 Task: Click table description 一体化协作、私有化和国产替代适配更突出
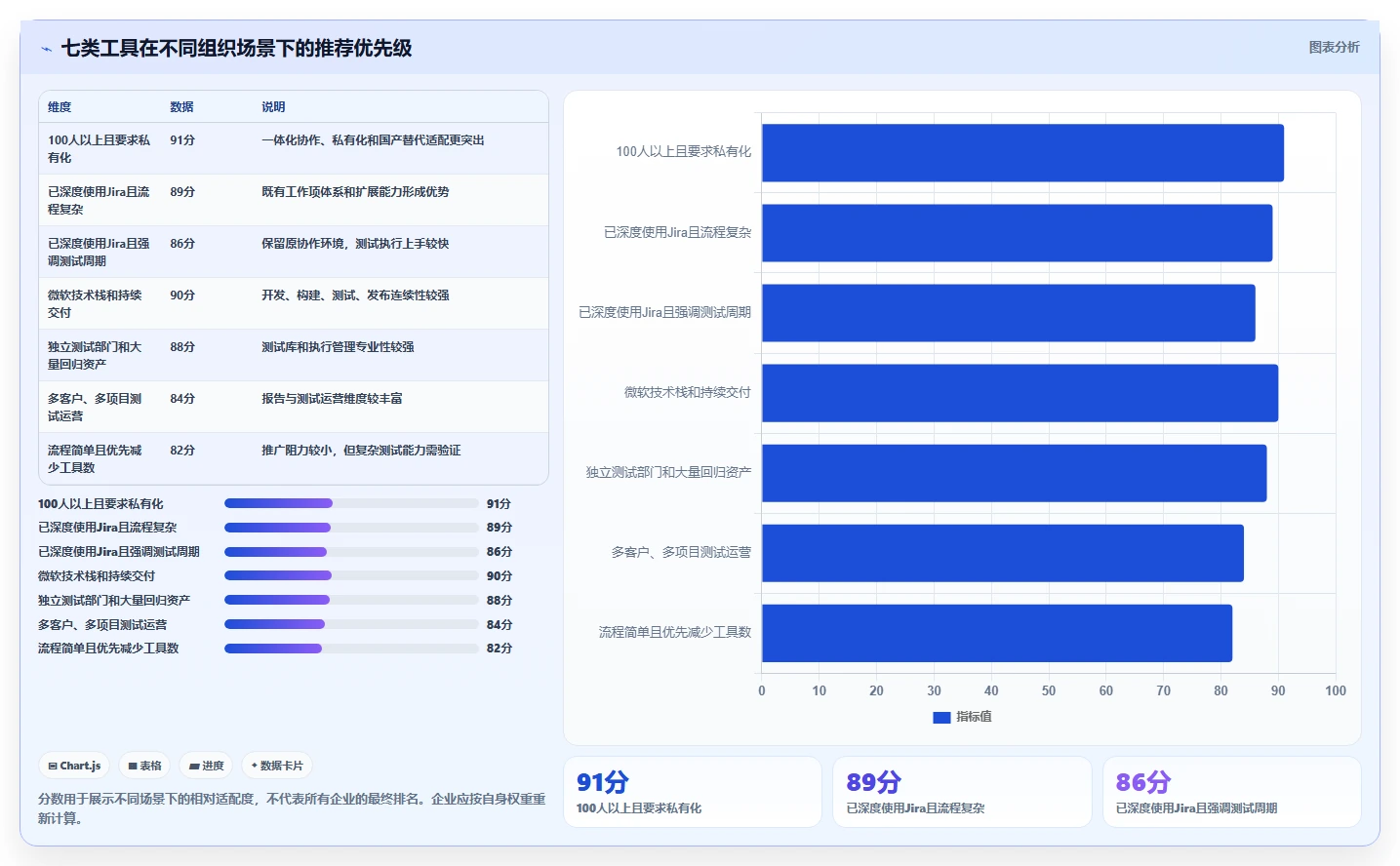point(373,140)
